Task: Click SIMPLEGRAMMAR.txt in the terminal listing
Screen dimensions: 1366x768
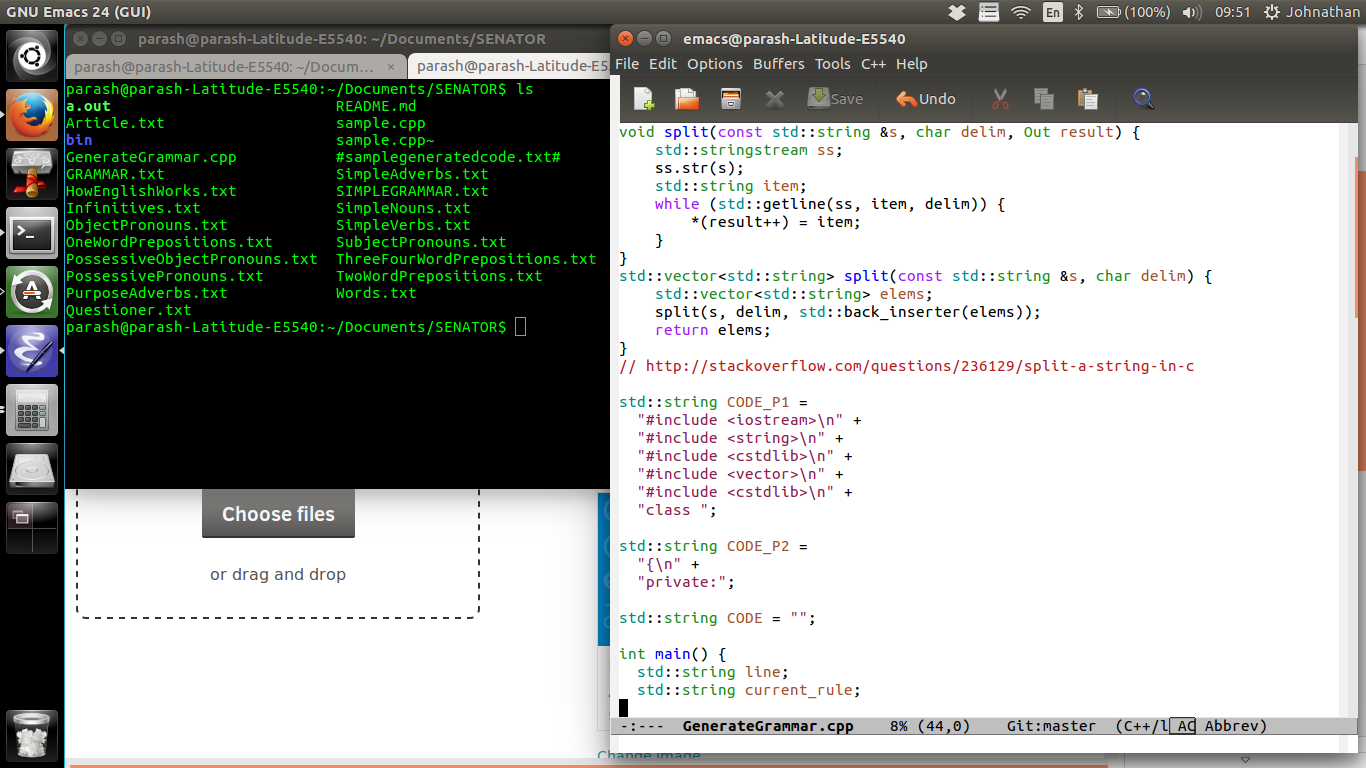Action: coord(412,191)
